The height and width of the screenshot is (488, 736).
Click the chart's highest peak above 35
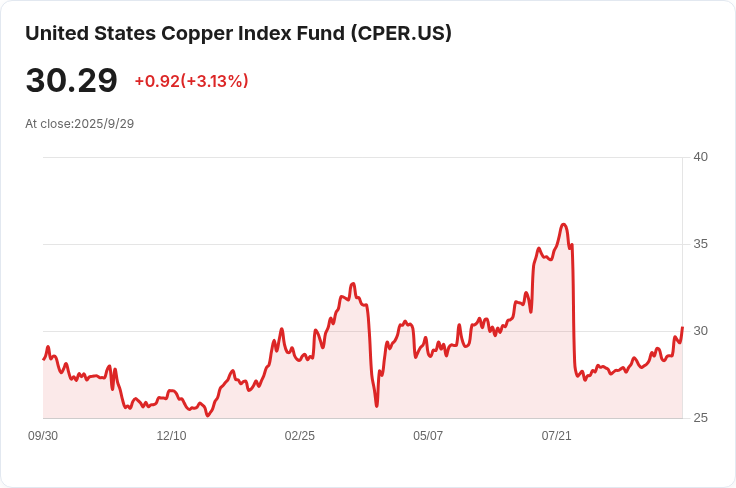tap(564, 225)
